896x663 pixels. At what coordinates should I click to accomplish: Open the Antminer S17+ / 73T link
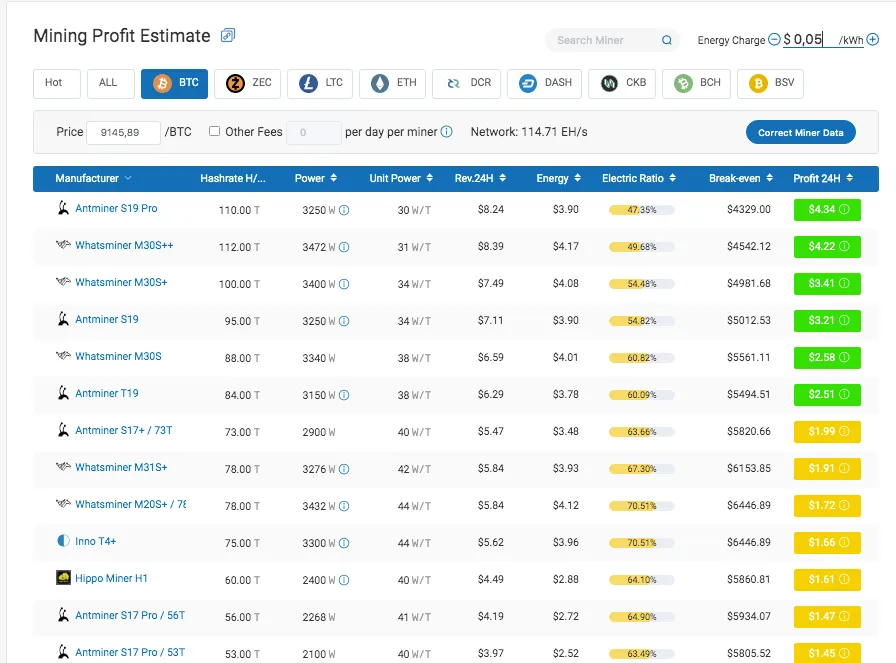[x=123, y=430]
